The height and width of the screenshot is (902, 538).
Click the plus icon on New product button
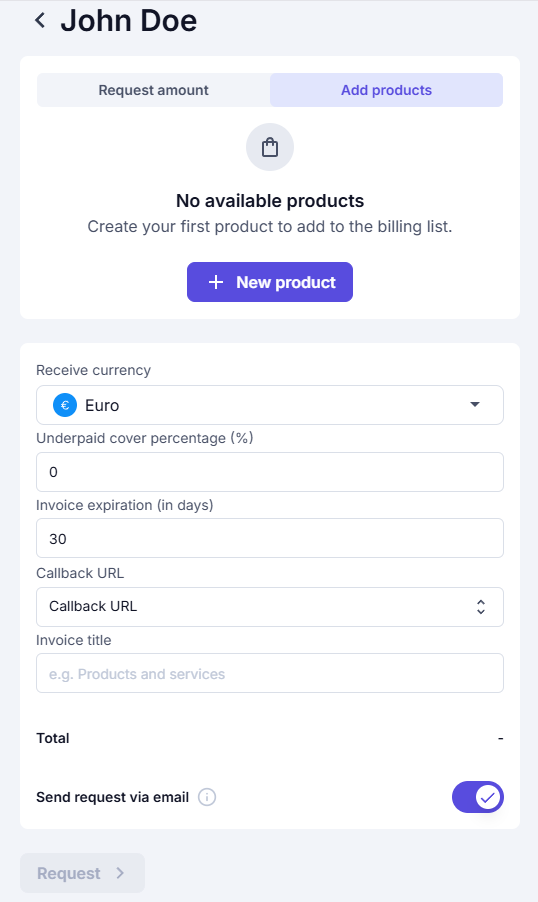tap(216, 282)
